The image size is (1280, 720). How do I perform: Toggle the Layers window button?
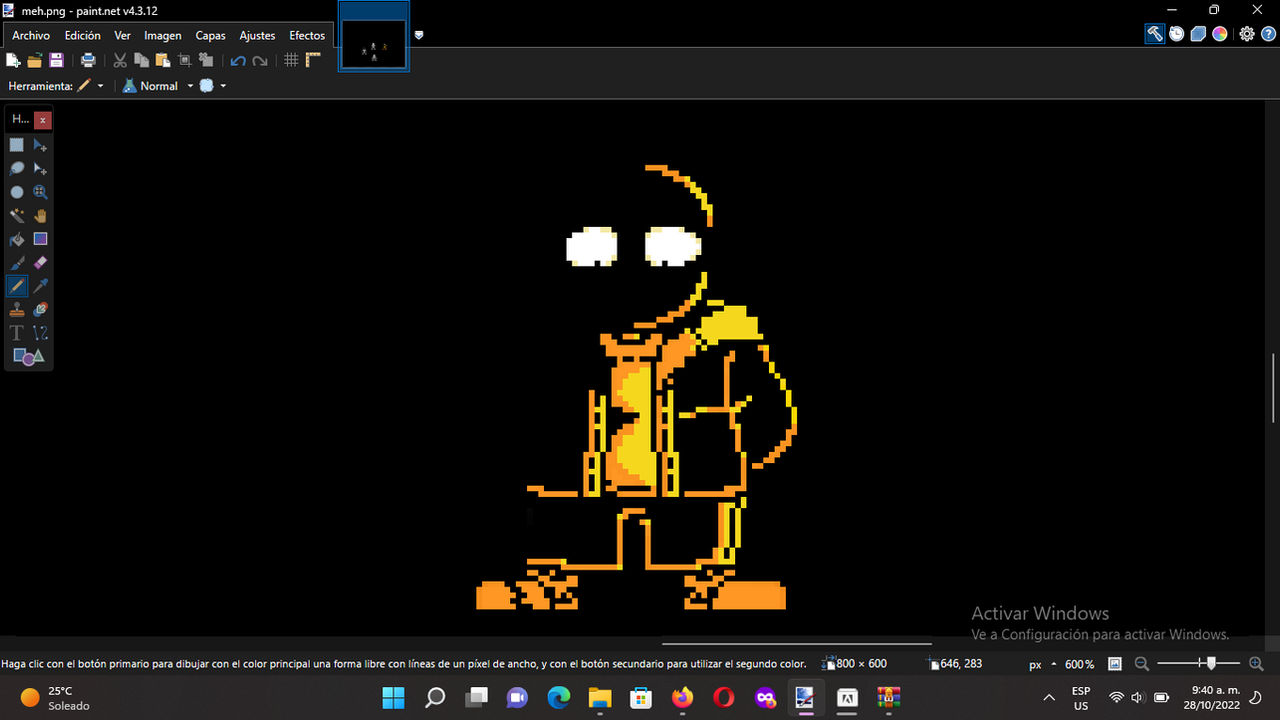tap(1198, 34)
